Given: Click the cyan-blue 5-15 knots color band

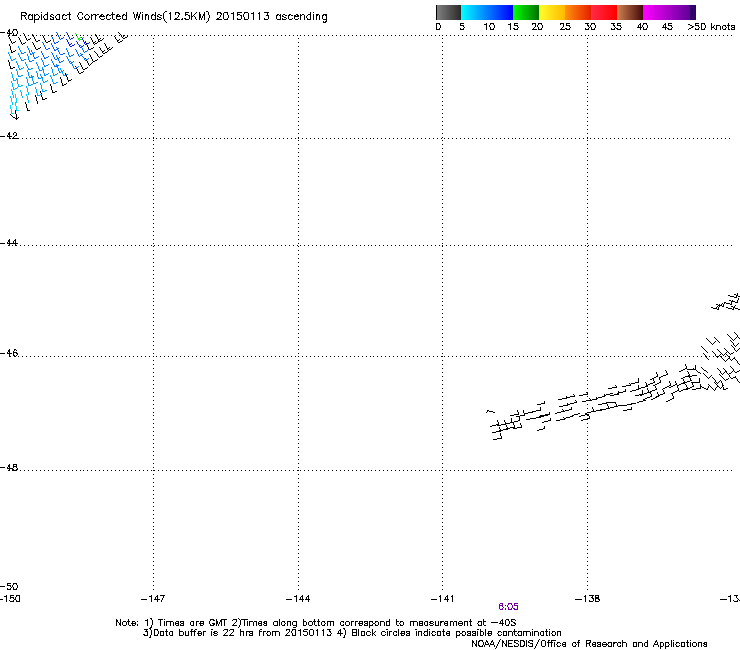Looking at the screenshot, I should pyautogui.click(x=487, y=12).
